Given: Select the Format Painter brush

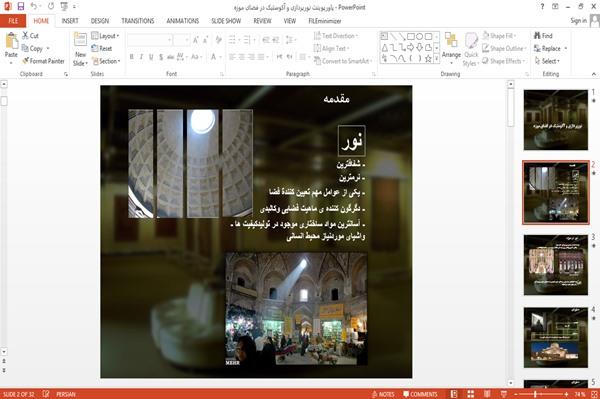Looking at the screenshot, I should click(26, 61).
